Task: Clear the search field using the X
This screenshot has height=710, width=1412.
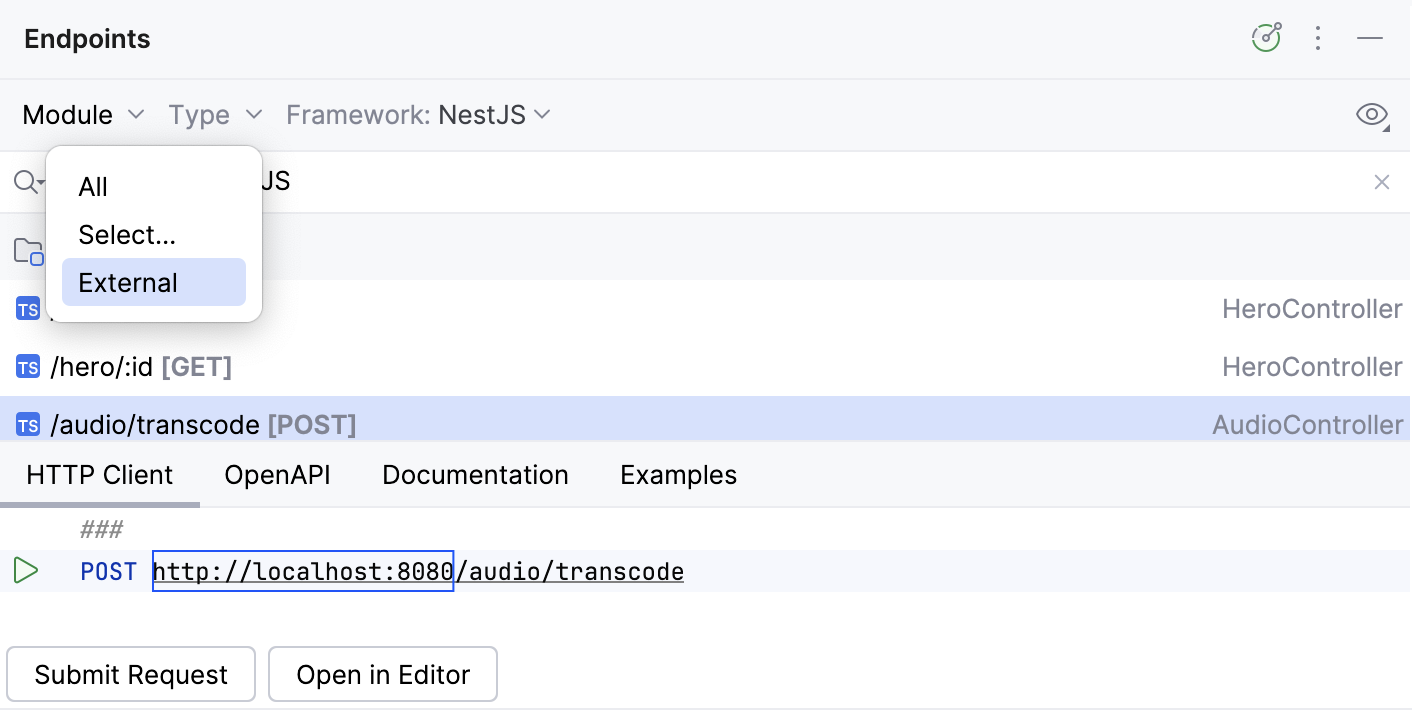Action: coord(1382,182)
